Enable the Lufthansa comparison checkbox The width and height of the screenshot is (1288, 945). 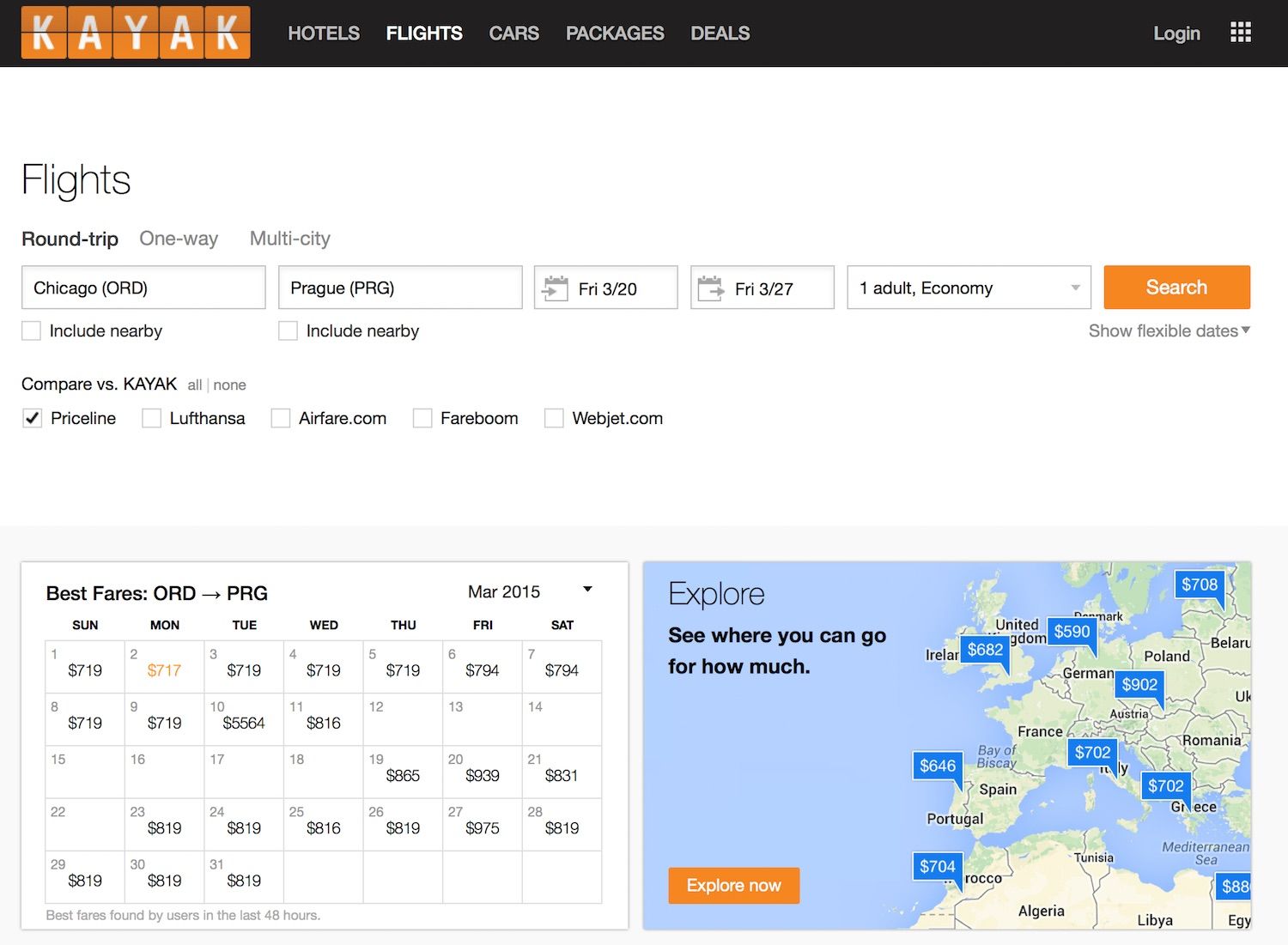(x=151, y=418)
